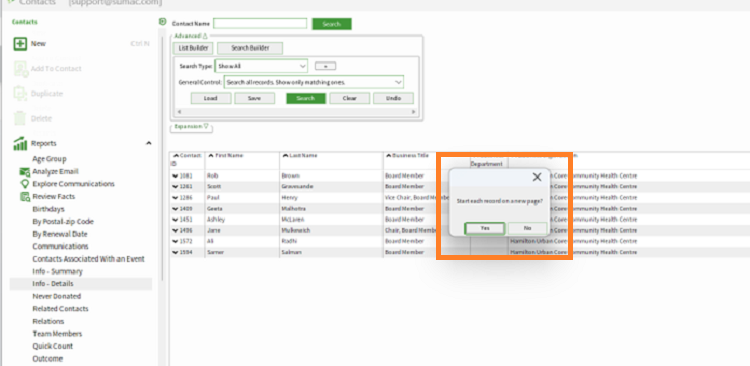
Task: Open Contacts Associated With an Event report
Action: 88,259
